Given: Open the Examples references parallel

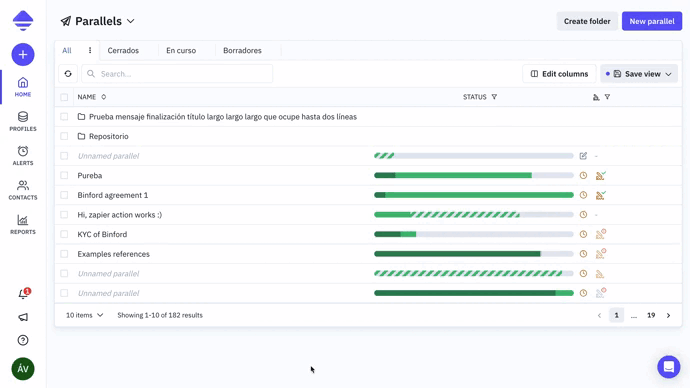Looking at the screenshot, I should point(114,254).
